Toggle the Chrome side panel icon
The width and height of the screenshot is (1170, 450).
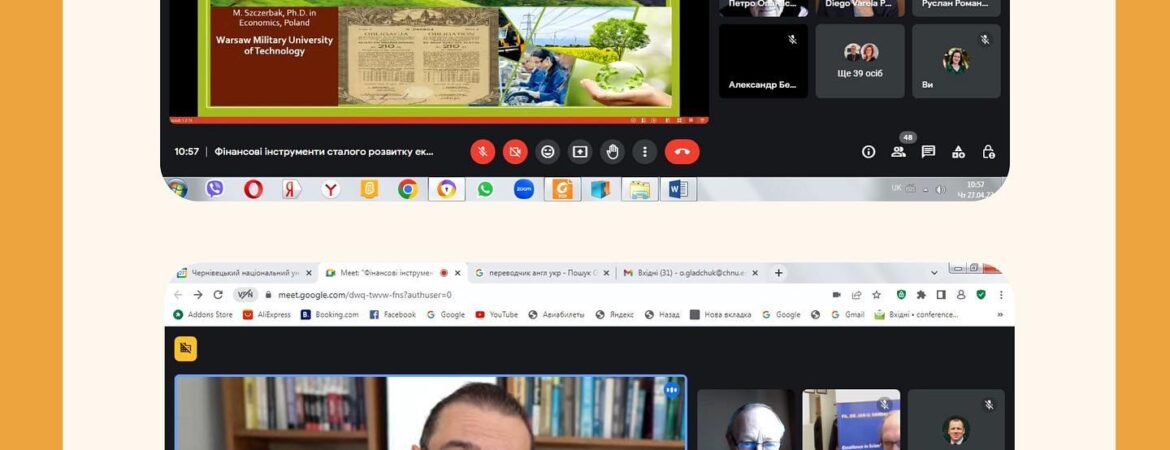942,295
